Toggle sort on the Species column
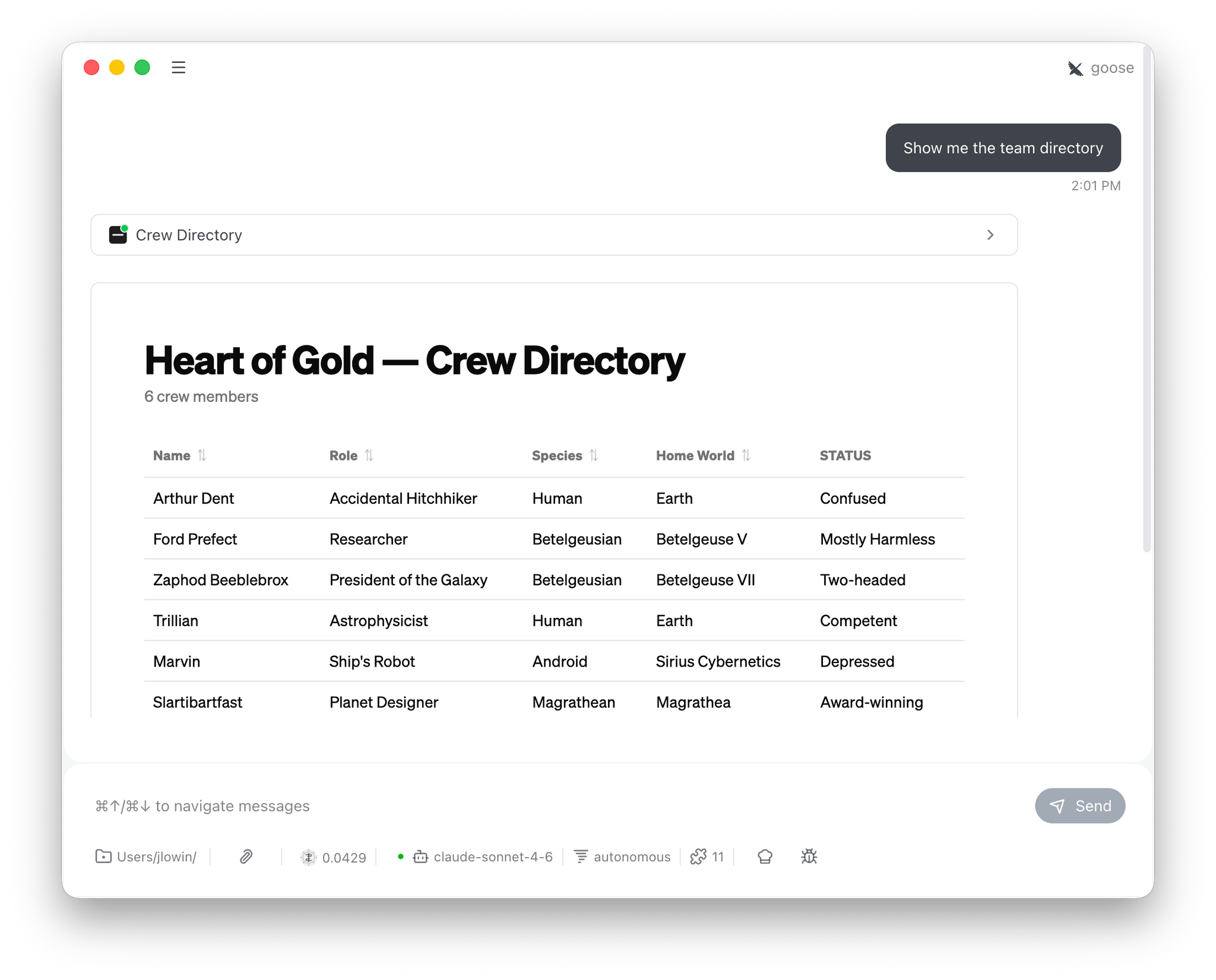 (x=593, y=455)
